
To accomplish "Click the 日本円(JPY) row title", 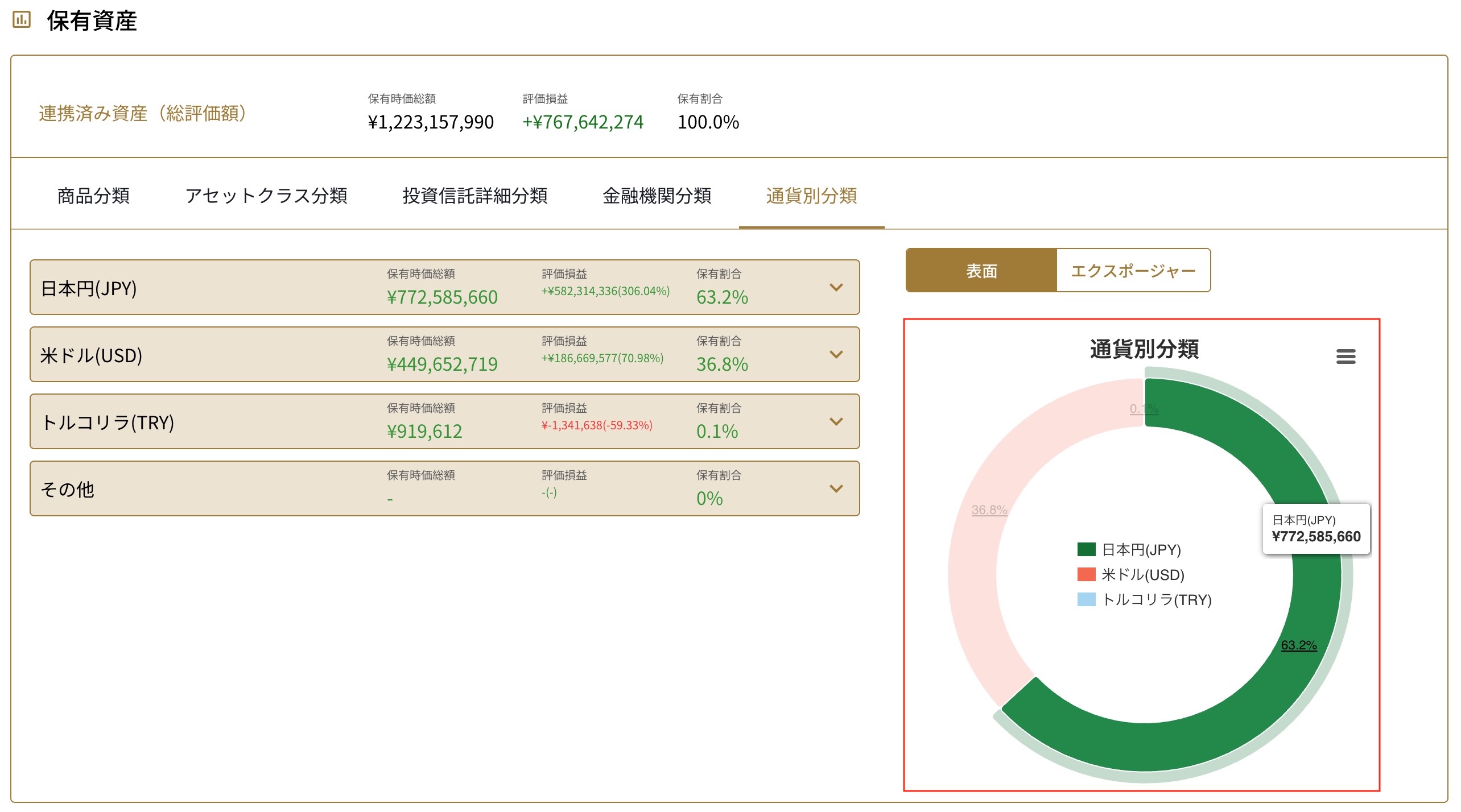I will pyautogui.click(x=89, y=289).
